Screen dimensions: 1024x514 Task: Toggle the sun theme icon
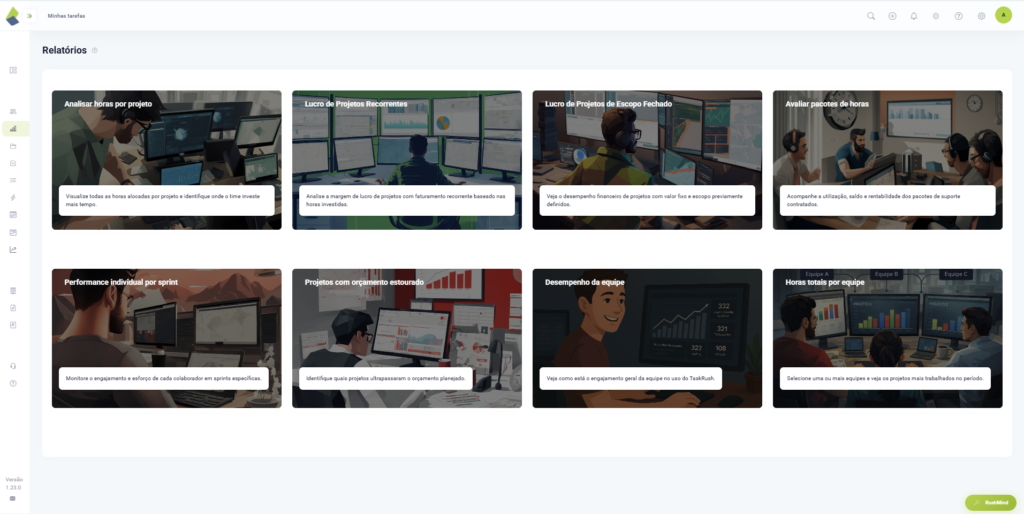pos(936,16)
